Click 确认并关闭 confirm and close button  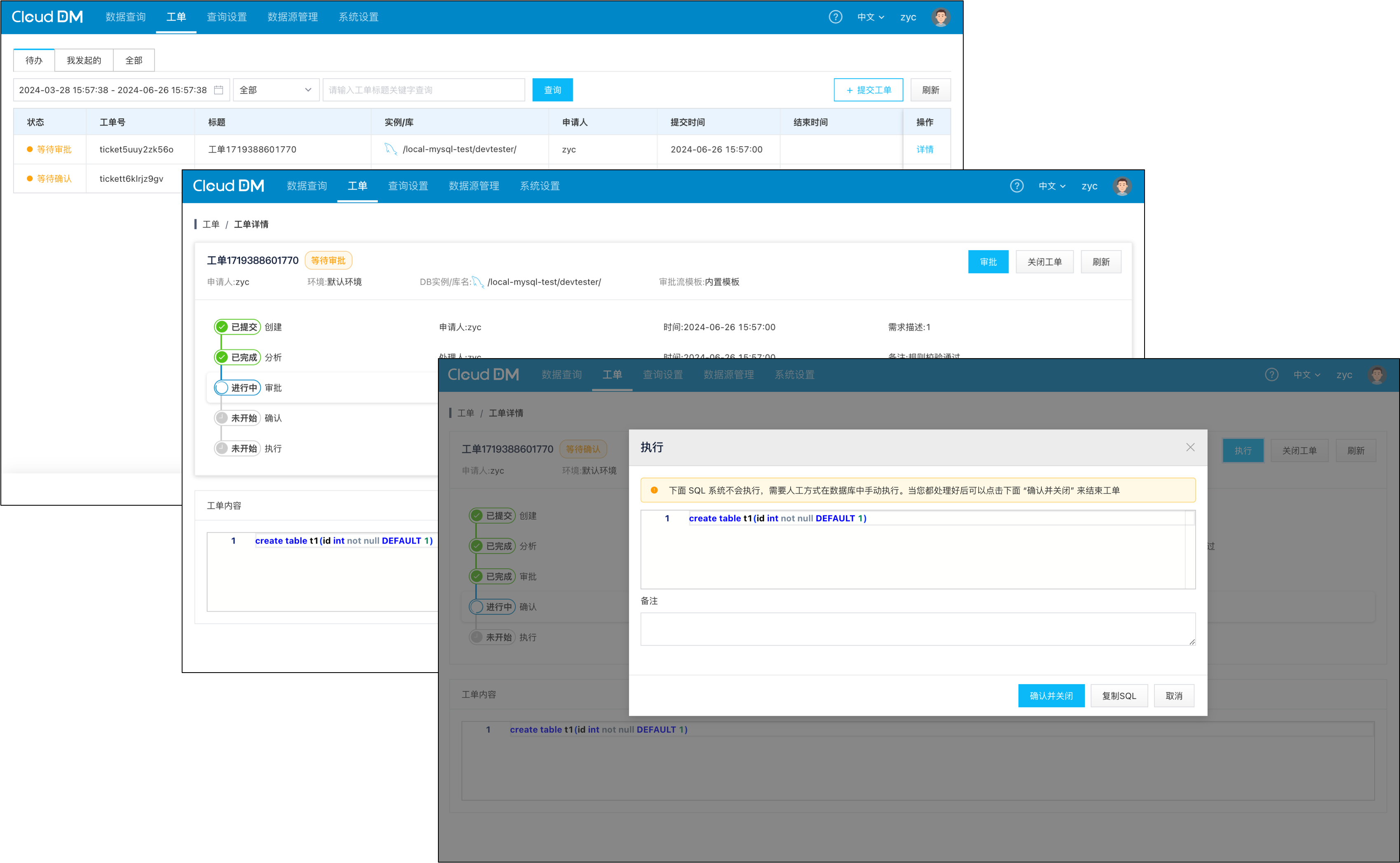point(1051,695)
